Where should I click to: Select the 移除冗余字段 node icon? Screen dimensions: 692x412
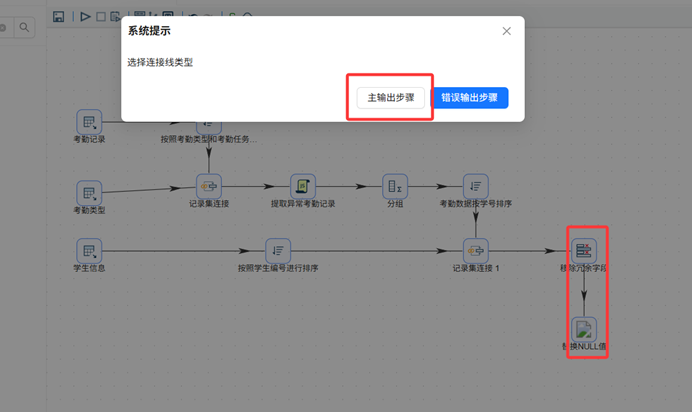(x=584, y=251)
